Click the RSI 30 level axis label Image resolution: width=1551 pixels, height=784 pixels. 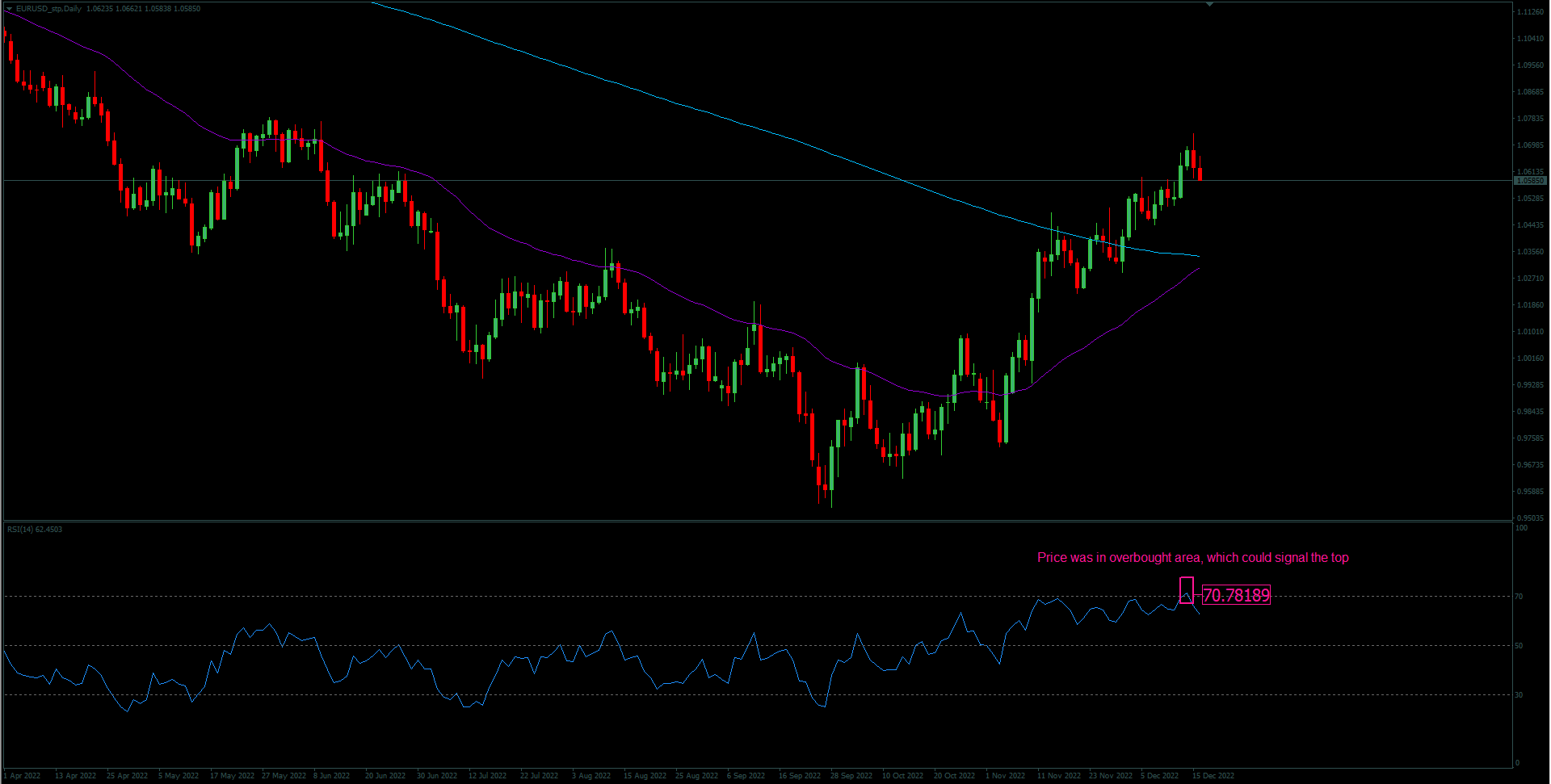(x=1519, y=695)
